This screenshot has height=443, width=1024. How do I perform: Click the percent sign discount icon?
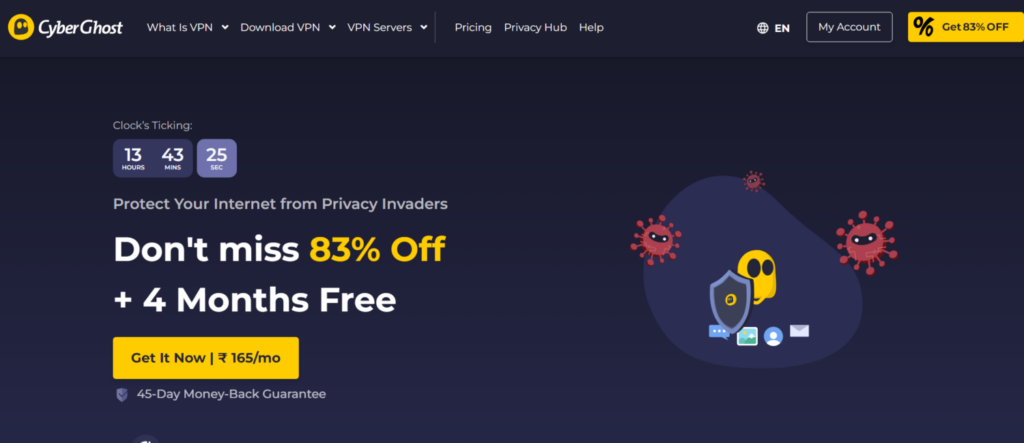pyautogui.click(x=923, y=27)
